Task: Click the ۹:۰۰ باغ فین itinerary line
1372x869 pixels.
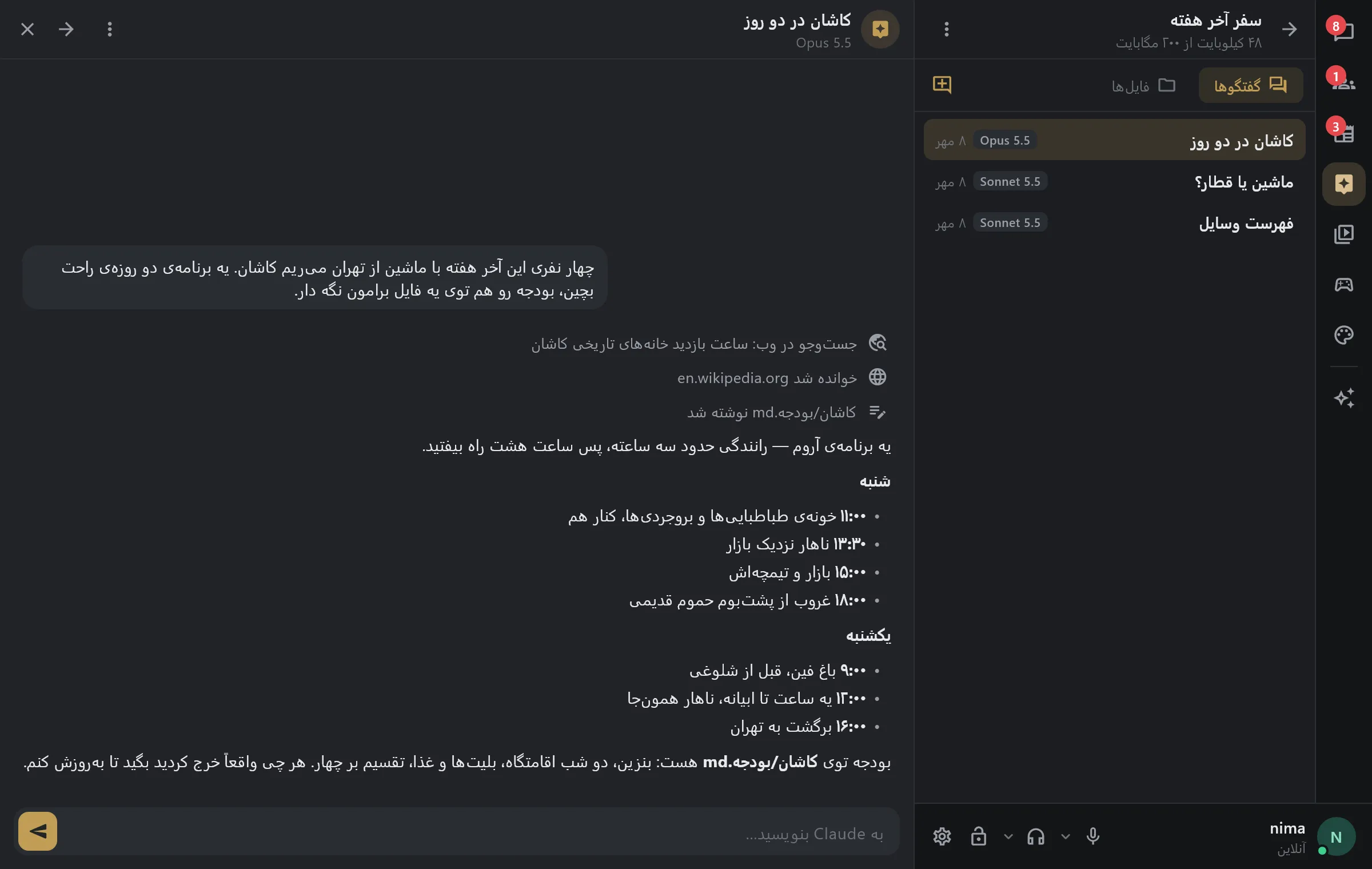Action: 777,670
